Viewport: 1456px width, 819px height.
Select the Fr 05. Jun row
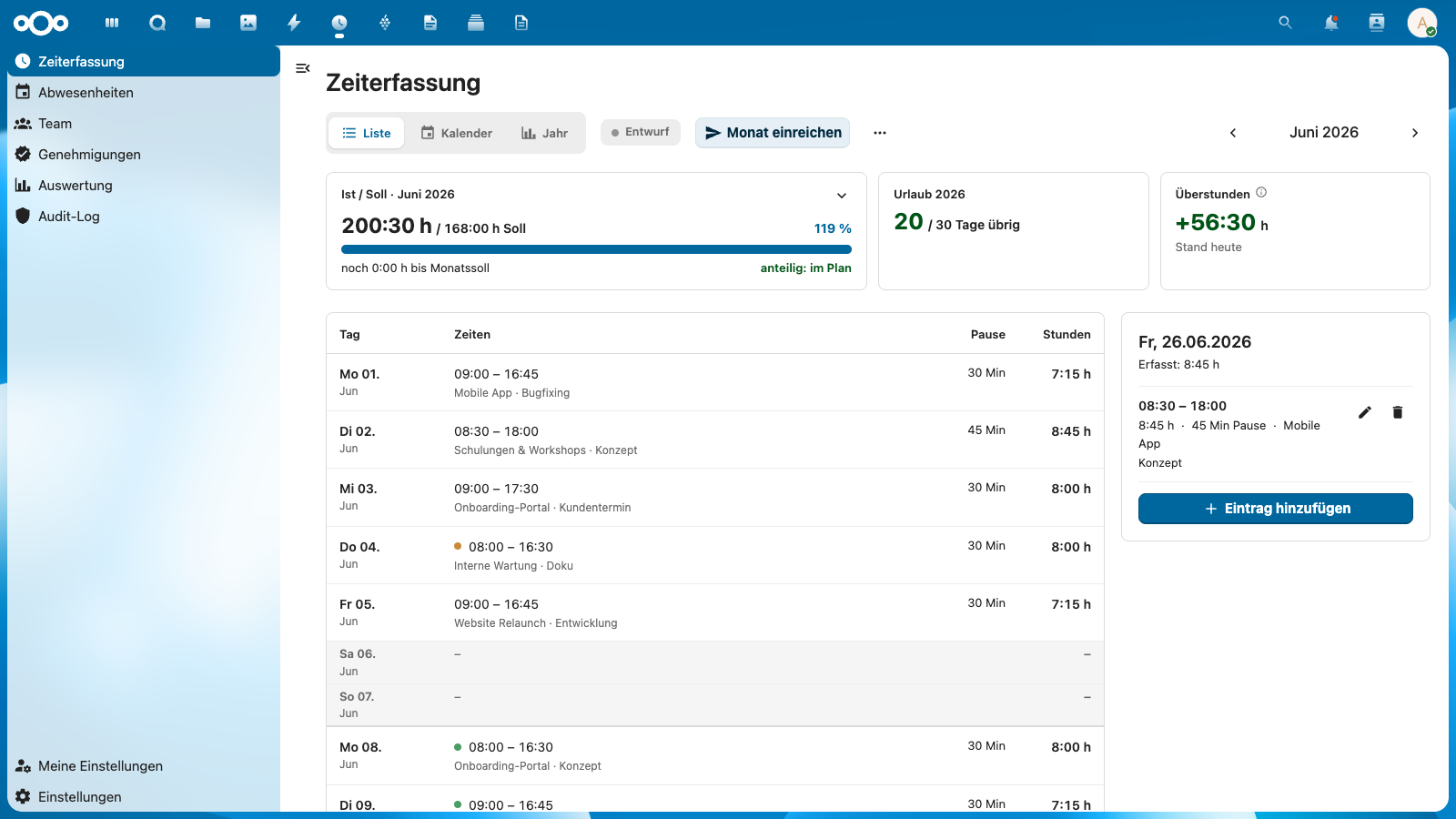tap(715, 612)
